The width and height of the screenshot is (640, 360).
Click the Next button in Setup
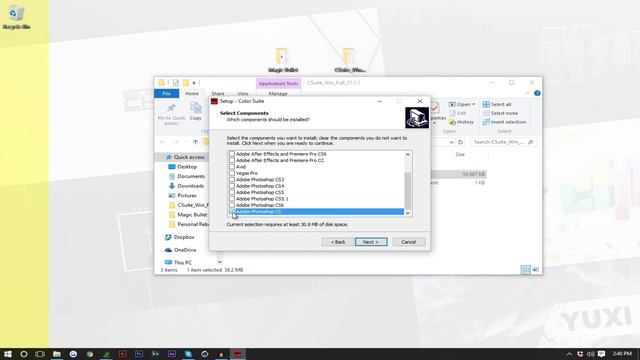pyautogui.click(x=371, y=242)
